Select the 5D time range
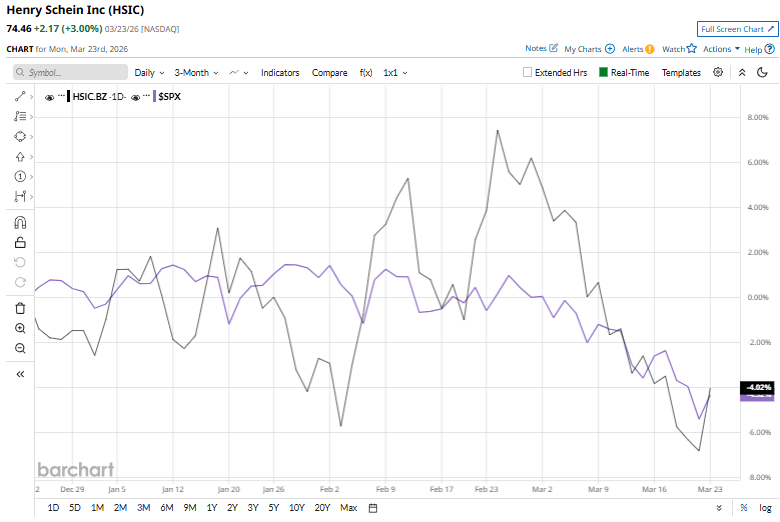 coord(75,508)
